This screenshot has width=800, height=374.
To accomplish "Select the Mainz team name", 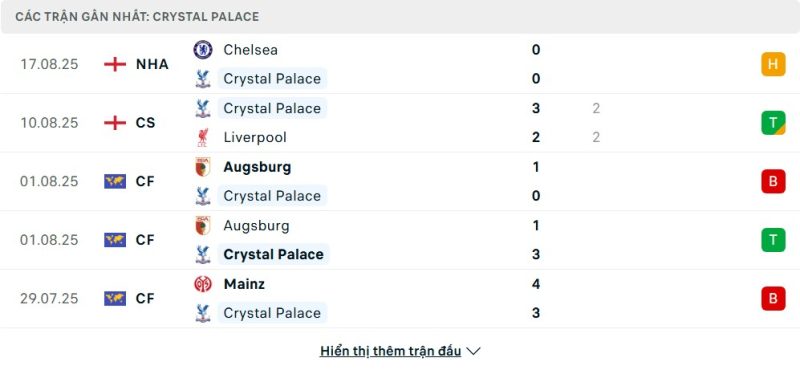I will 244,284.
